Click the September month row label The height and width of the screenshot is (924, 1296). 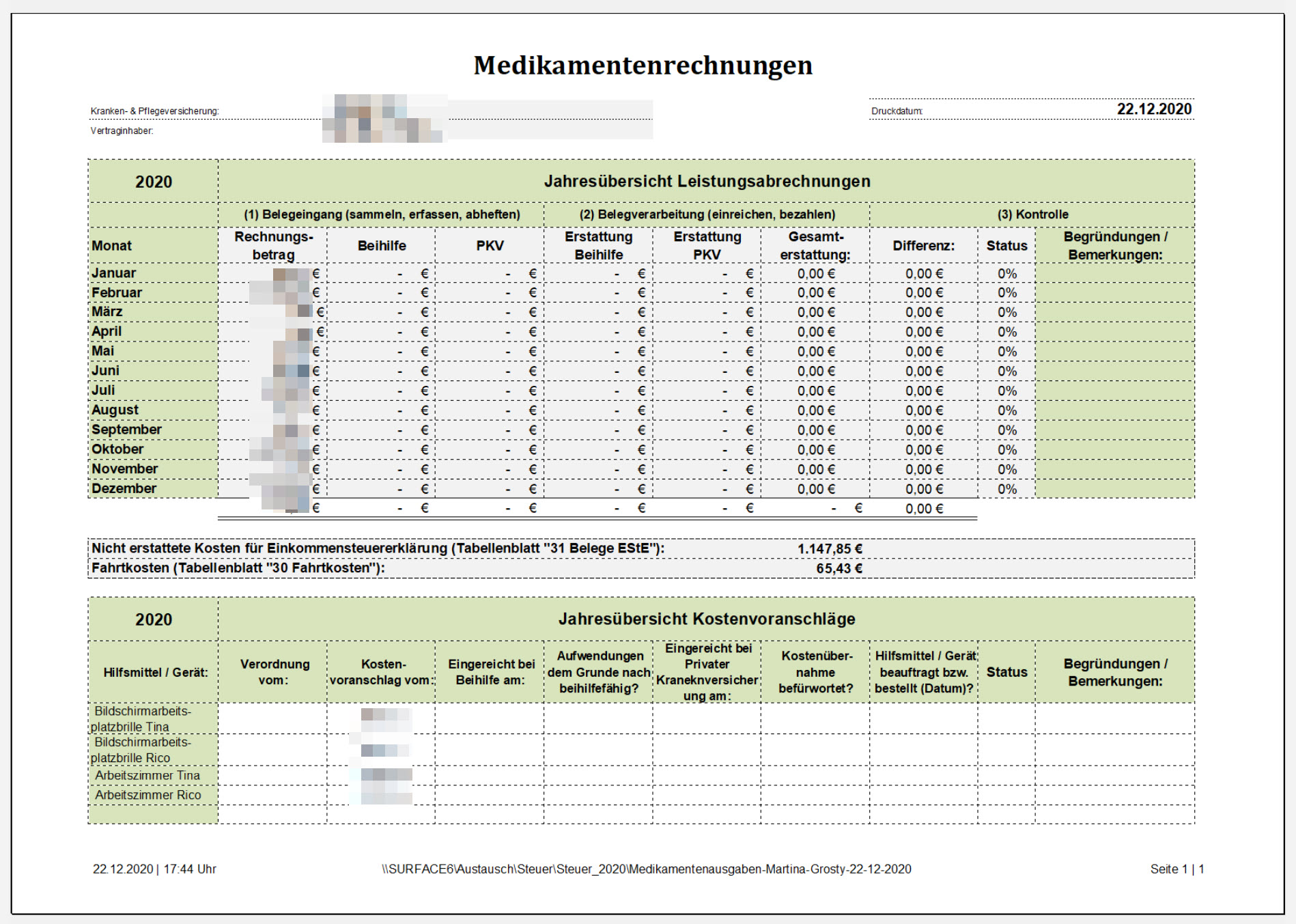coord(127,430)
